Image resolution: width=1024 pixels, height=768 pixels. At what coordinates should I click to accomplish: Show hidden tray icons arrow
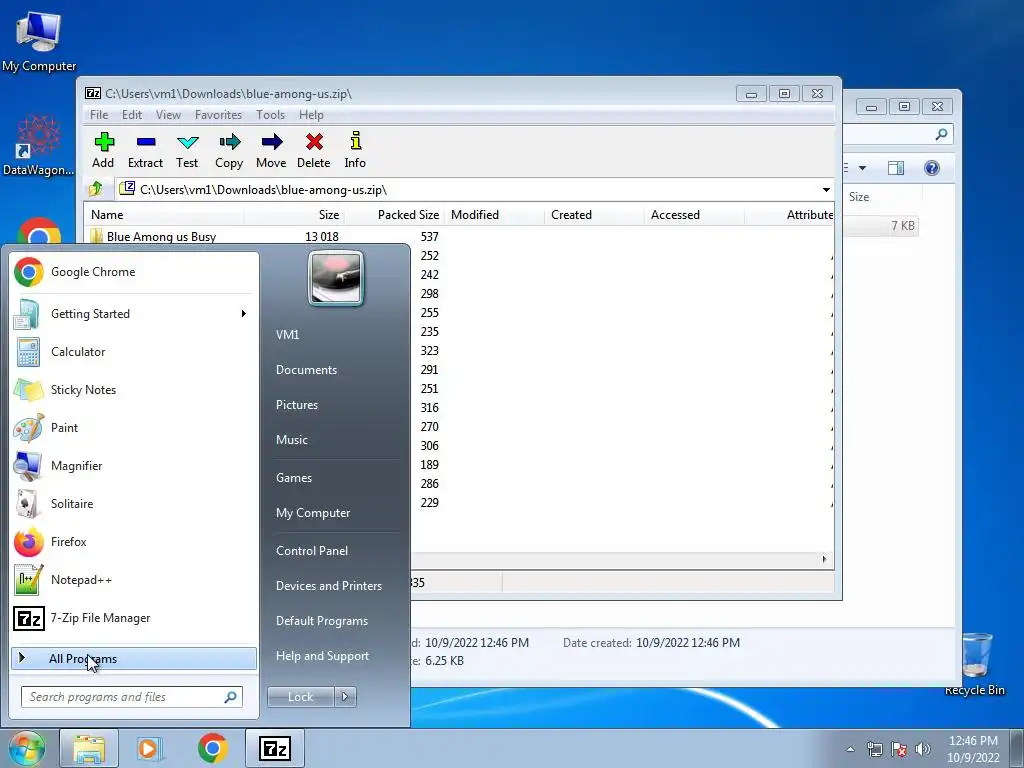[850, 749]
